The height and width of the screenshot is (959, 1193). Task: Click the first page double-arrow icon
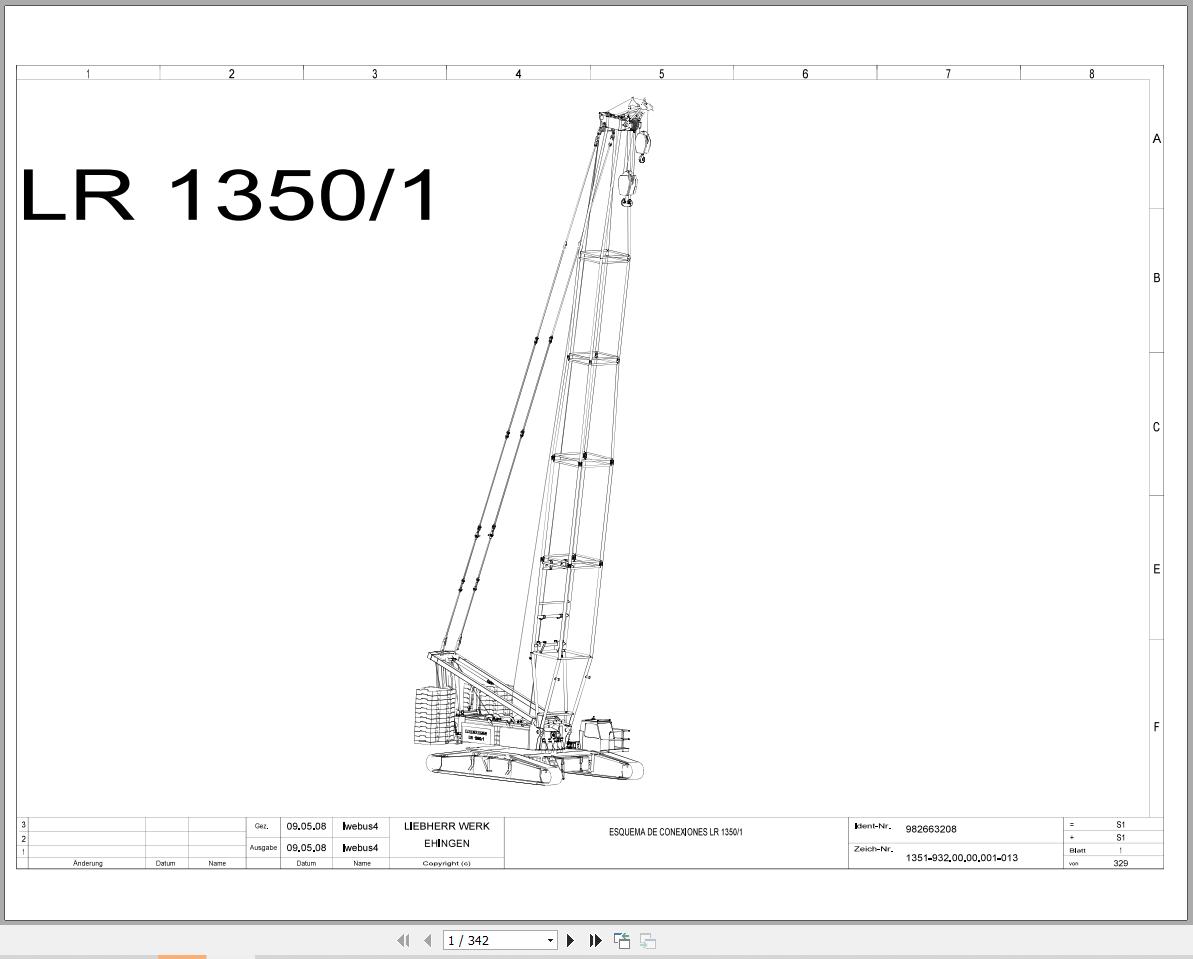click(x=403, y=940)
